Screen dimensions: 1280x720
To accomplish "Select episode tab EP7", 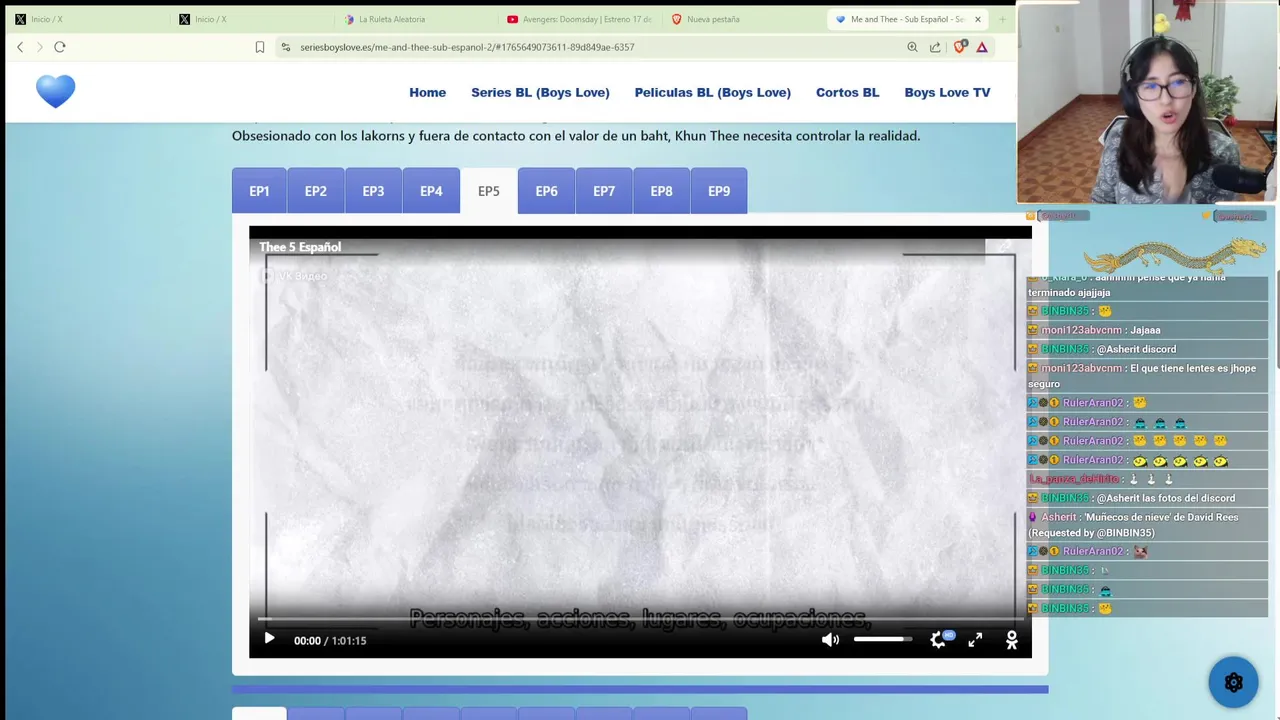I will pyautogui.click(x=604, y=191).
